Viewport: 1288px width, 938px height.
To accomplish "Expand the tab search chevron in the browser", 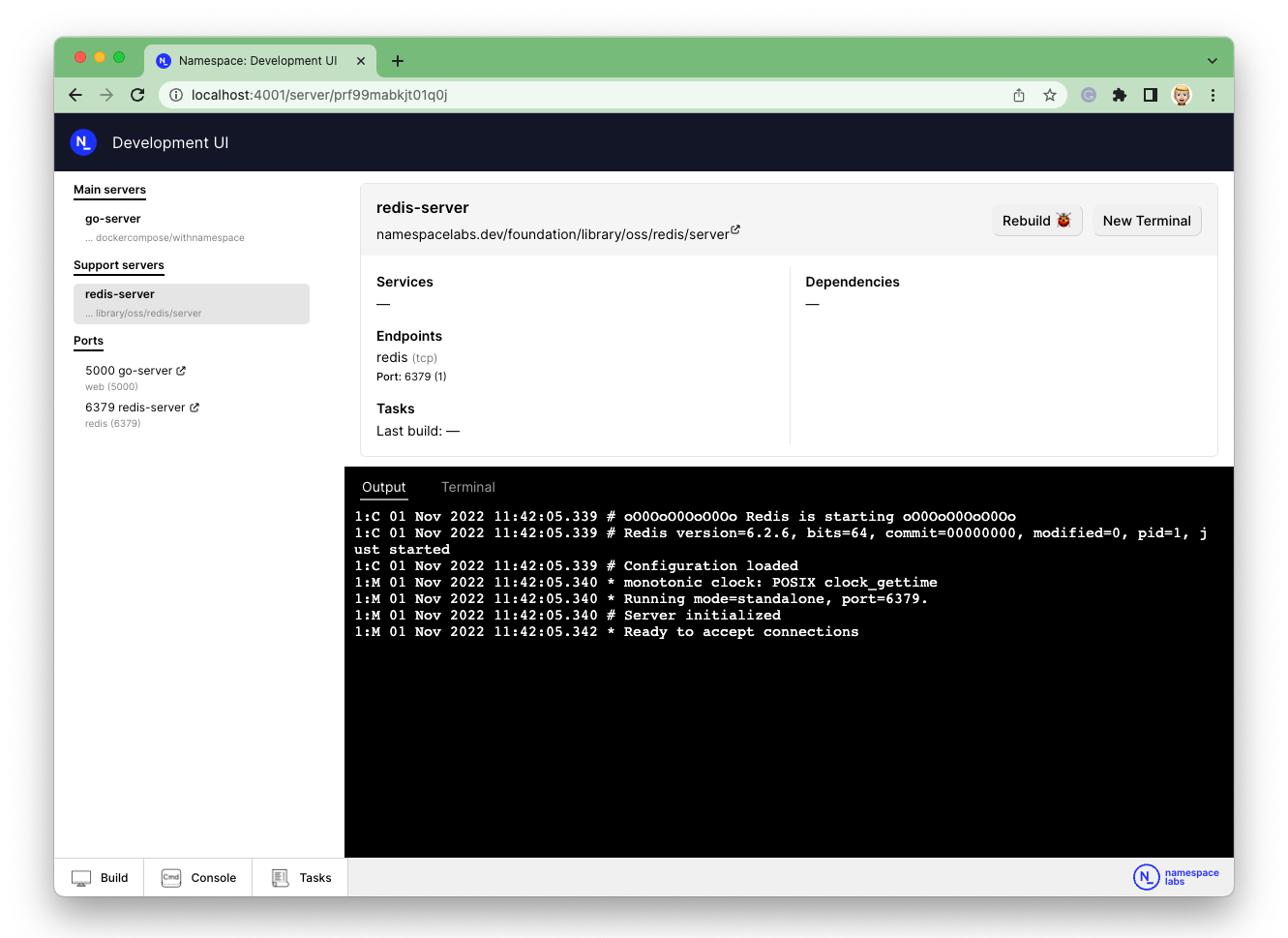I will [1212, 61].
